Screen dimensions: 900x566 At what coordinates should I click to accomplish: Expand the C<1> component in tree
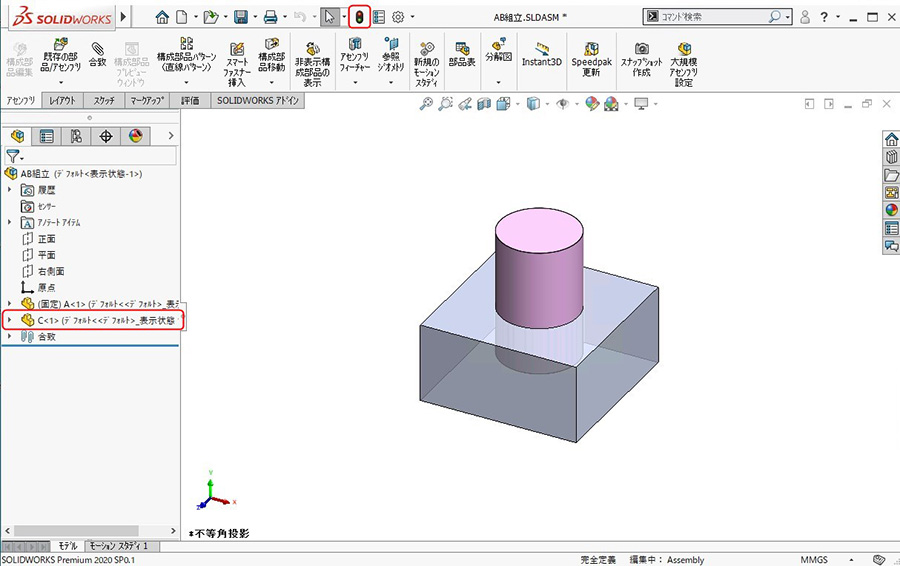tap(10, 320)
